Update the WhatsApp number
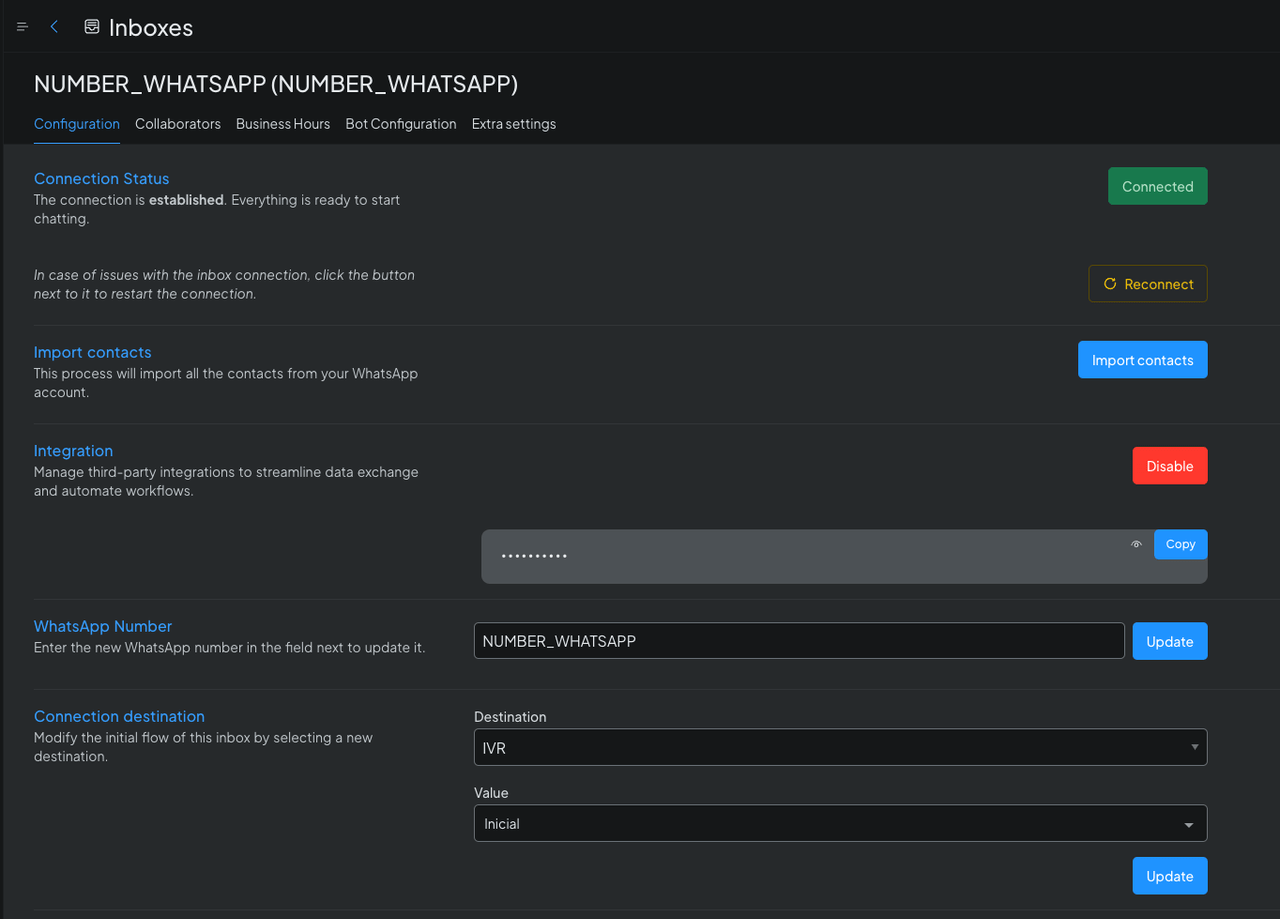Screen dimensions: 1280x919 [1169, 642]
